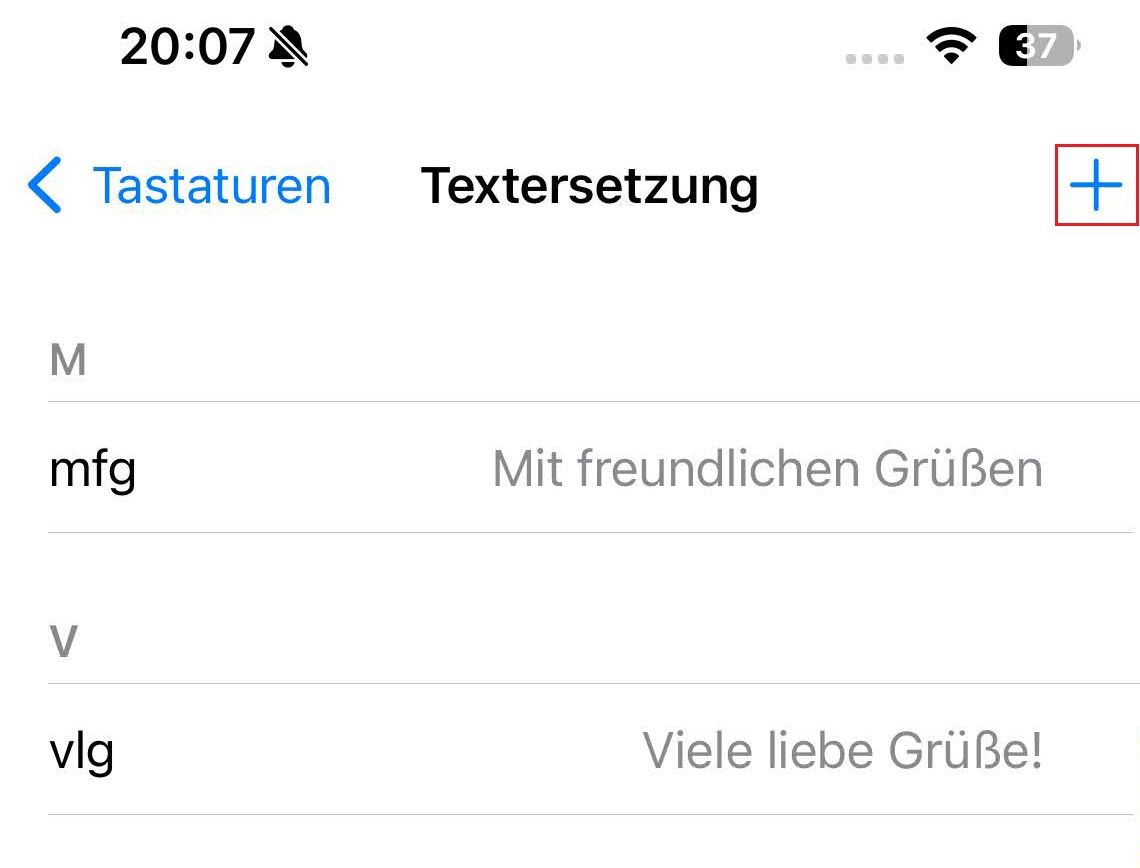
Task: Tap the + button to add new text replacement
Action: pyautogui.click(x=1095, y=186)
